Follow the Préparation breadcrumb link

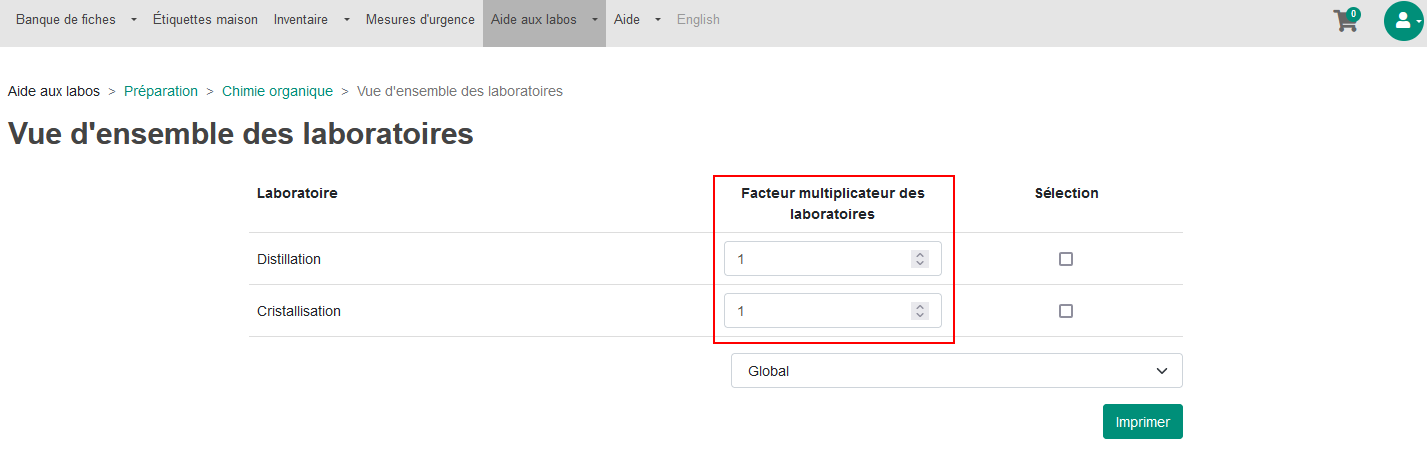tap(161, 91)
